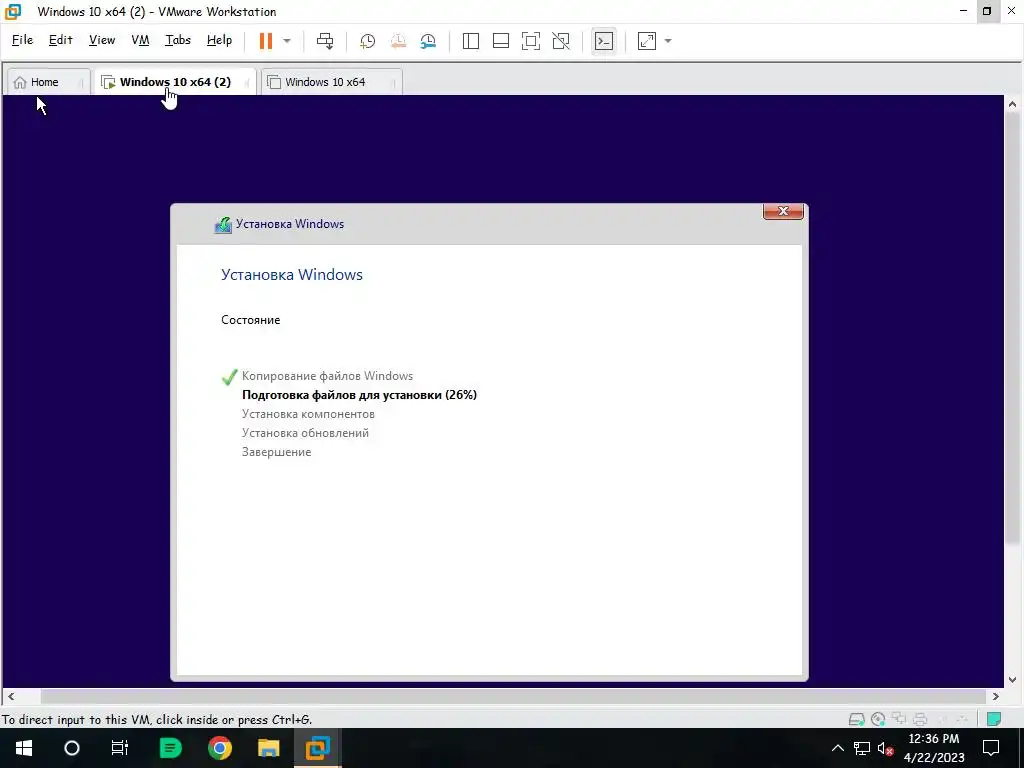This screenshot has width=1024, height=768.
Task: Open the power options arrow beside the pause icon
Action: (287, 40)
